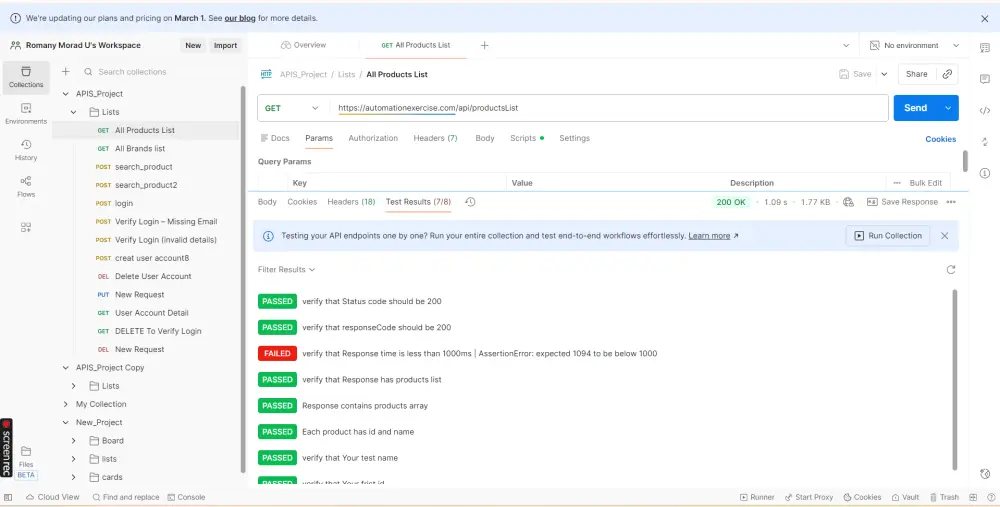Toggle the sidebar panel icon in status bar
The height and width of the screenshot is (507, 1000).
(8, 497)
